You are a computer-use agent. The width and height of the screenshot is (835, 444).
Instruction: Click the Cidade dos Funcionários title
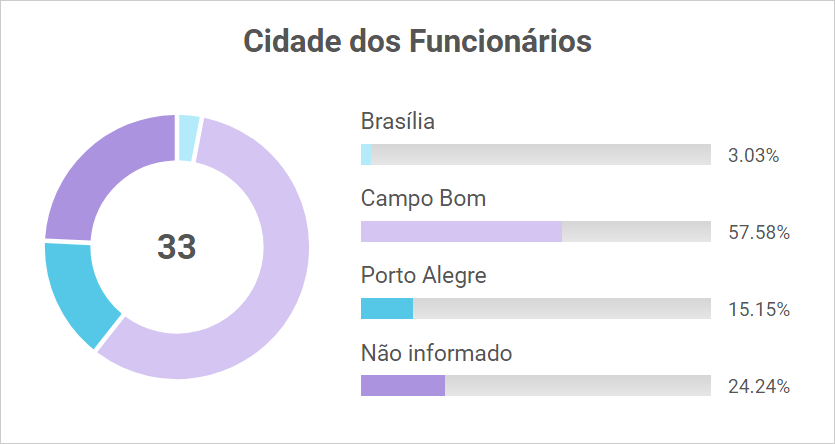[x=417, y=42]
